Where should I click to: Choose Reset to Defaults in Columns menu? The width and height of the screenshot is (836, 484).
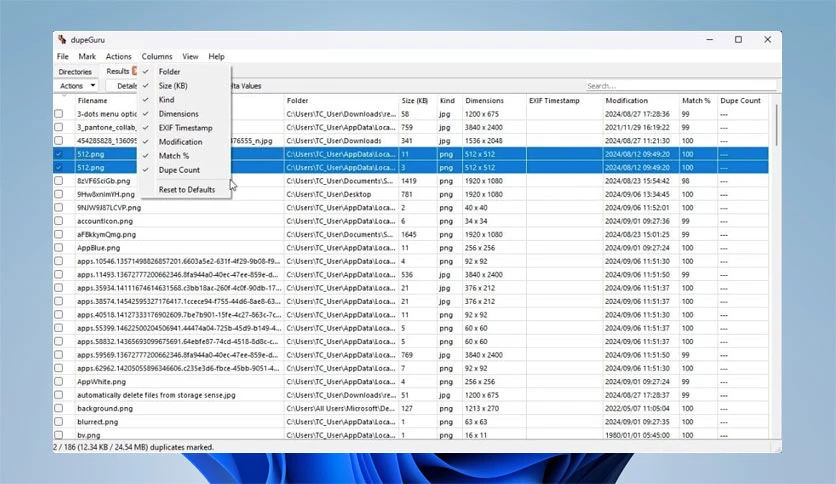[184, 189]
